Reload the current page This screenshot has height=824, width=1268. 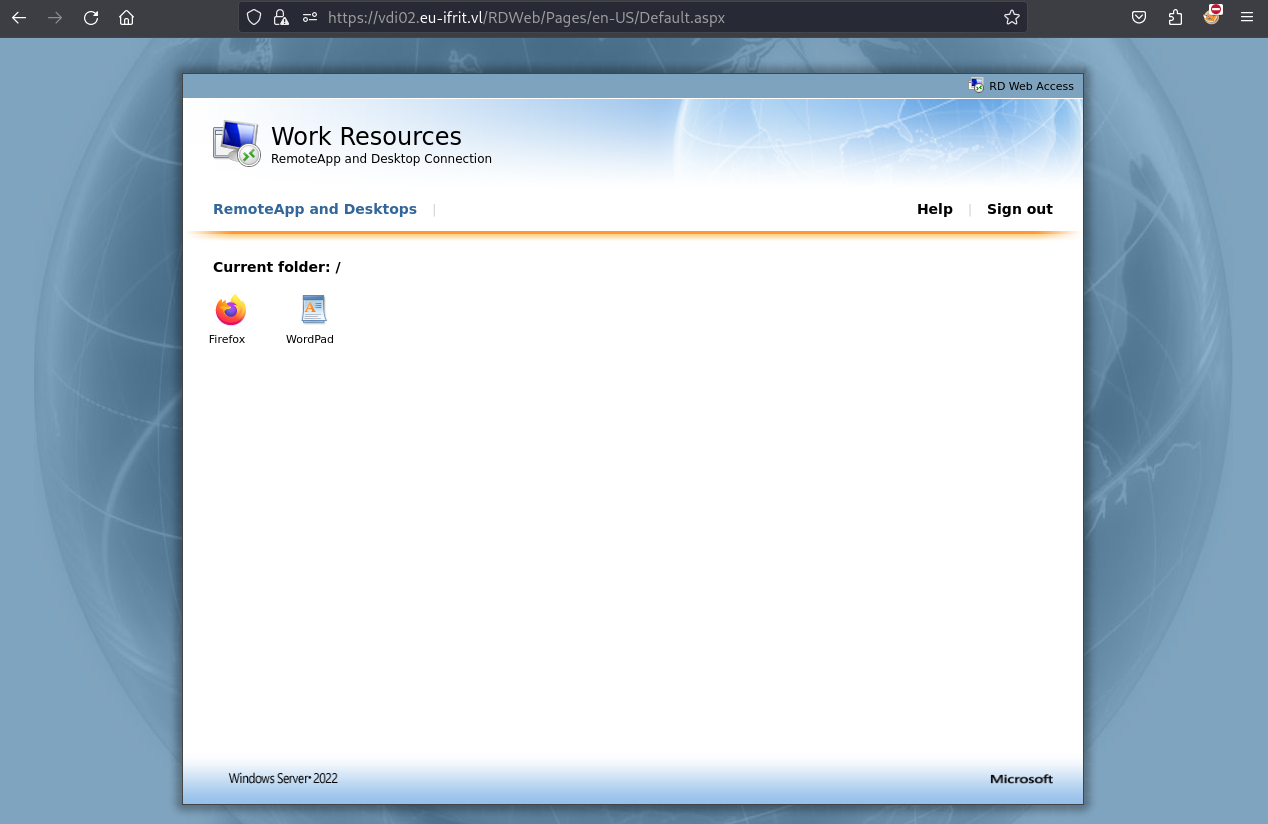tap(91, 17)
